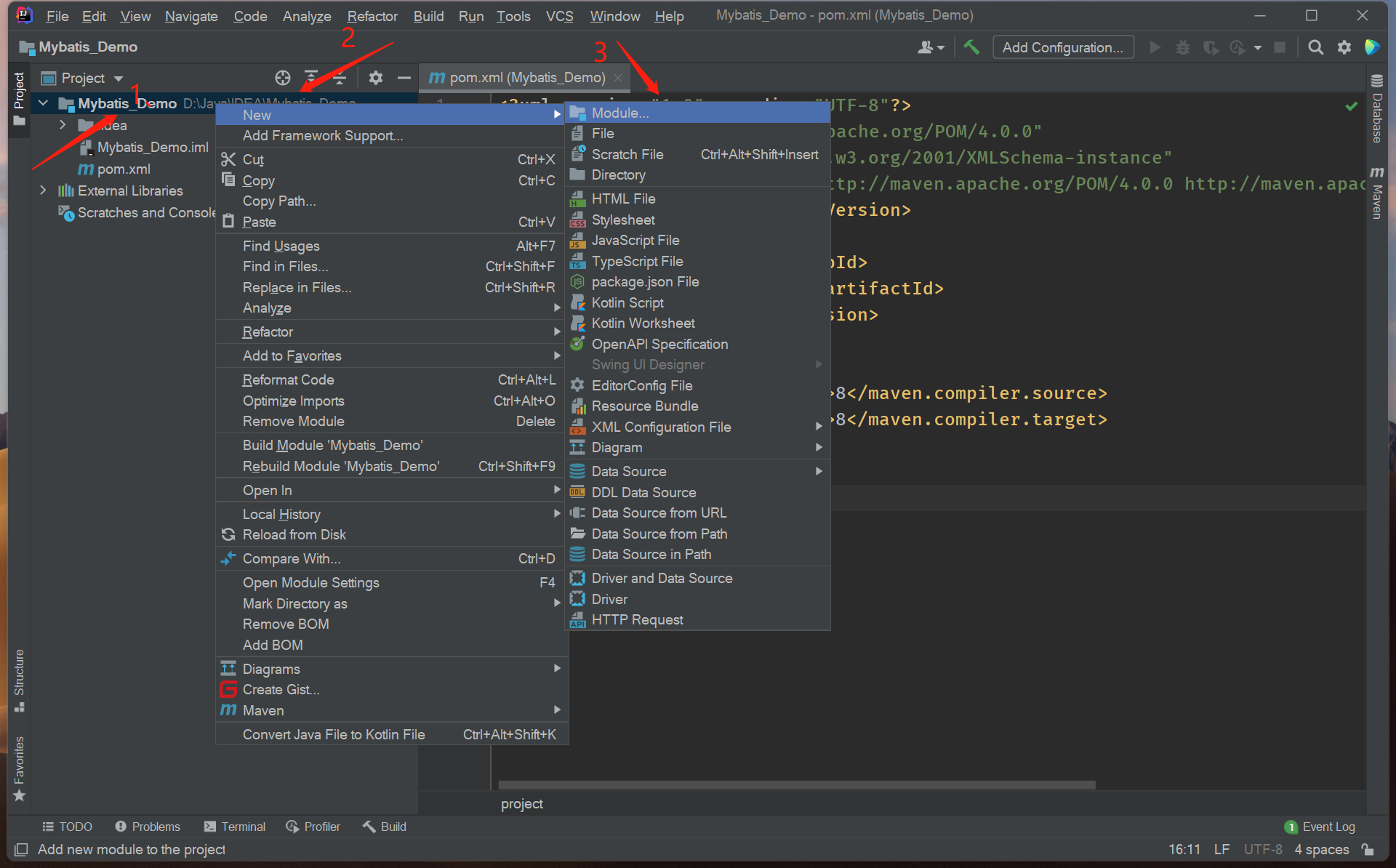
Task: Select Module... in the New submenu
Action: point(620,113)
